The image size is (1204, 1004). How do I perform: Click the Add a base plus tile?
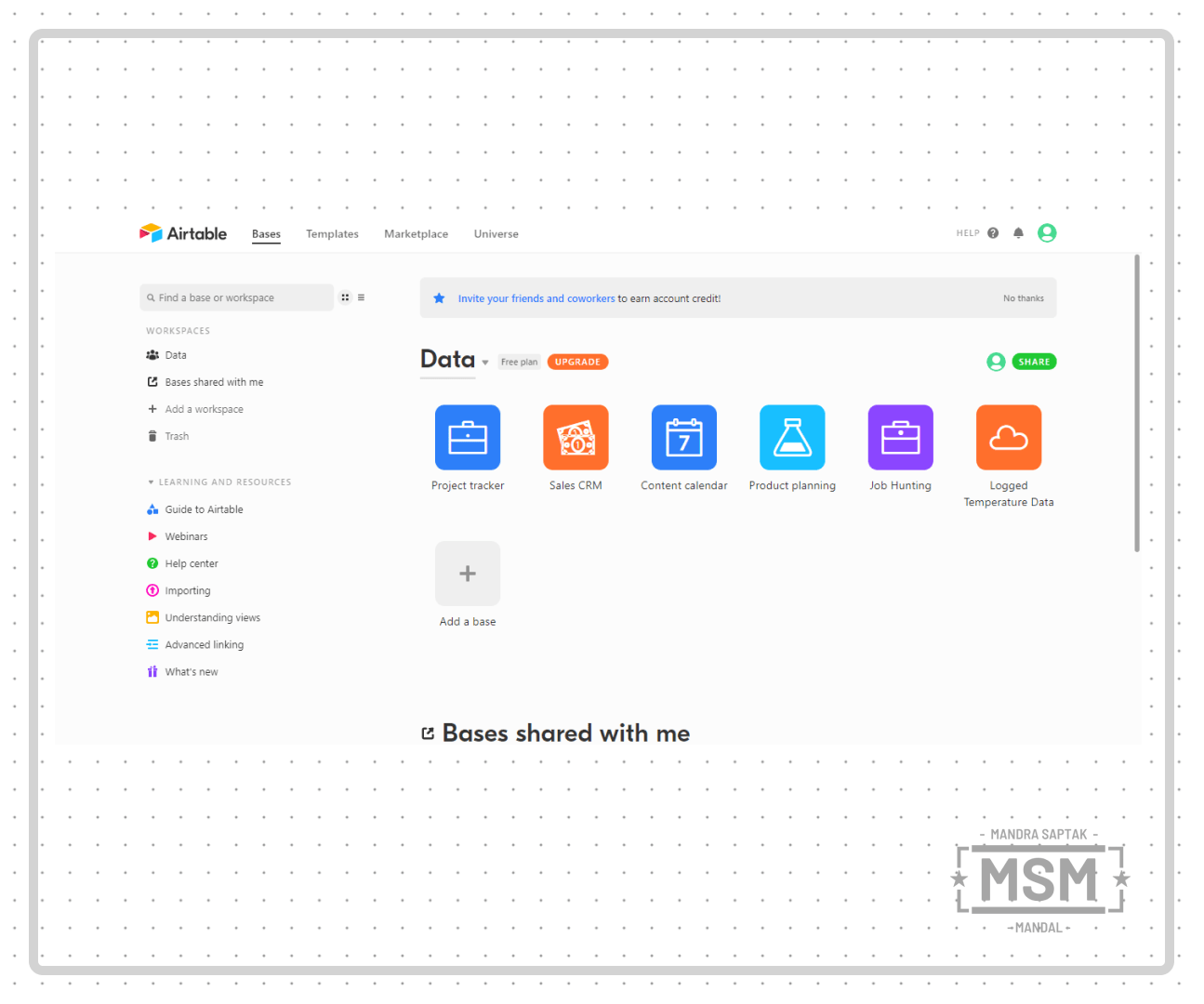468,574
